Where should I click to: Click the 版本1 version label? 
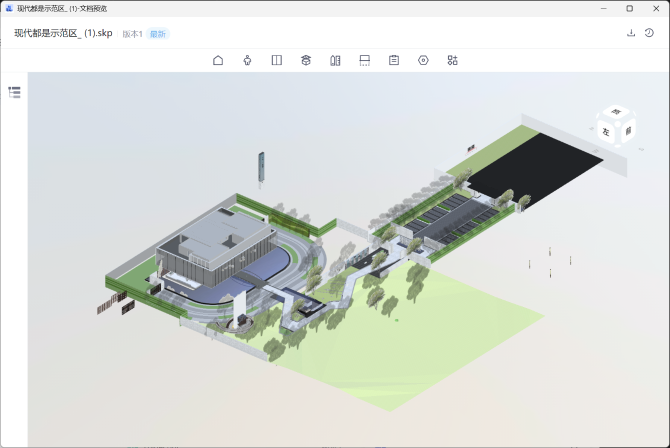pos(132,34)
